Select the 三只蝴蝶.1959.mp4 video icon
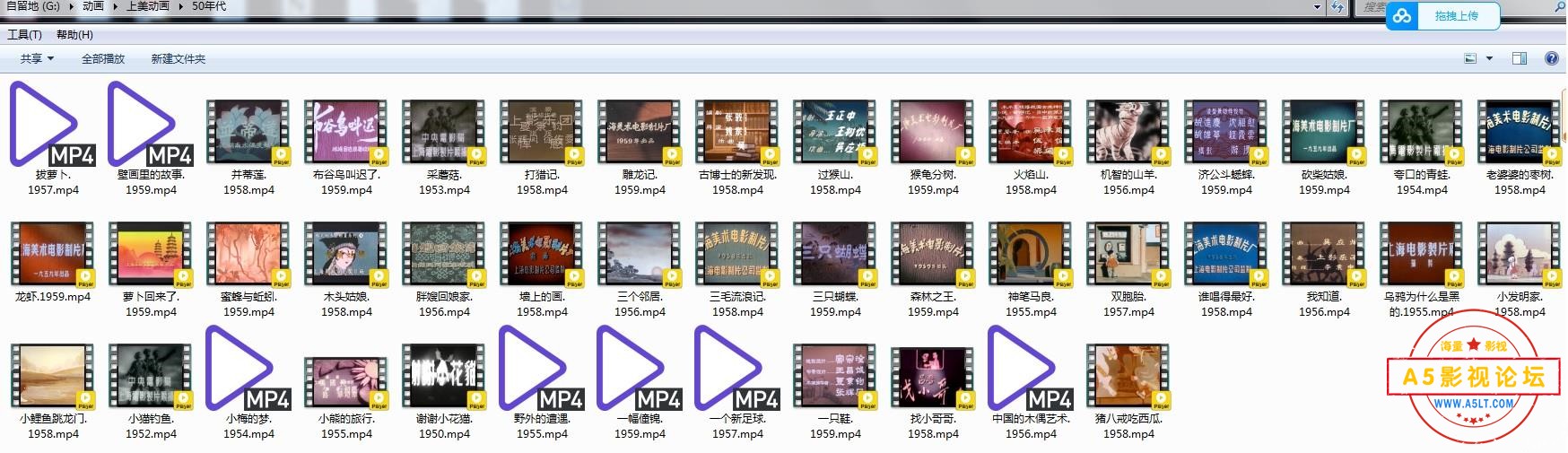1568x453 pixels. point(835,255)
